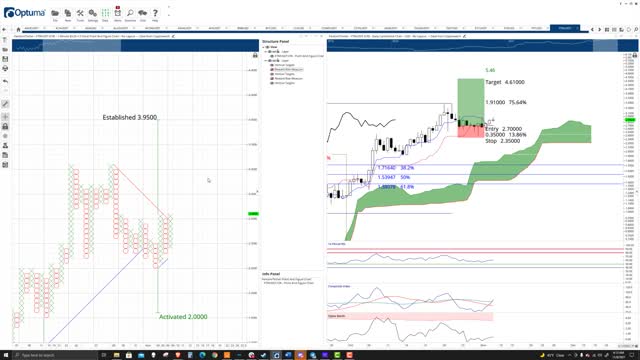Click the lock icon atop left chart
640x360 pixels.
coord(255,55)
